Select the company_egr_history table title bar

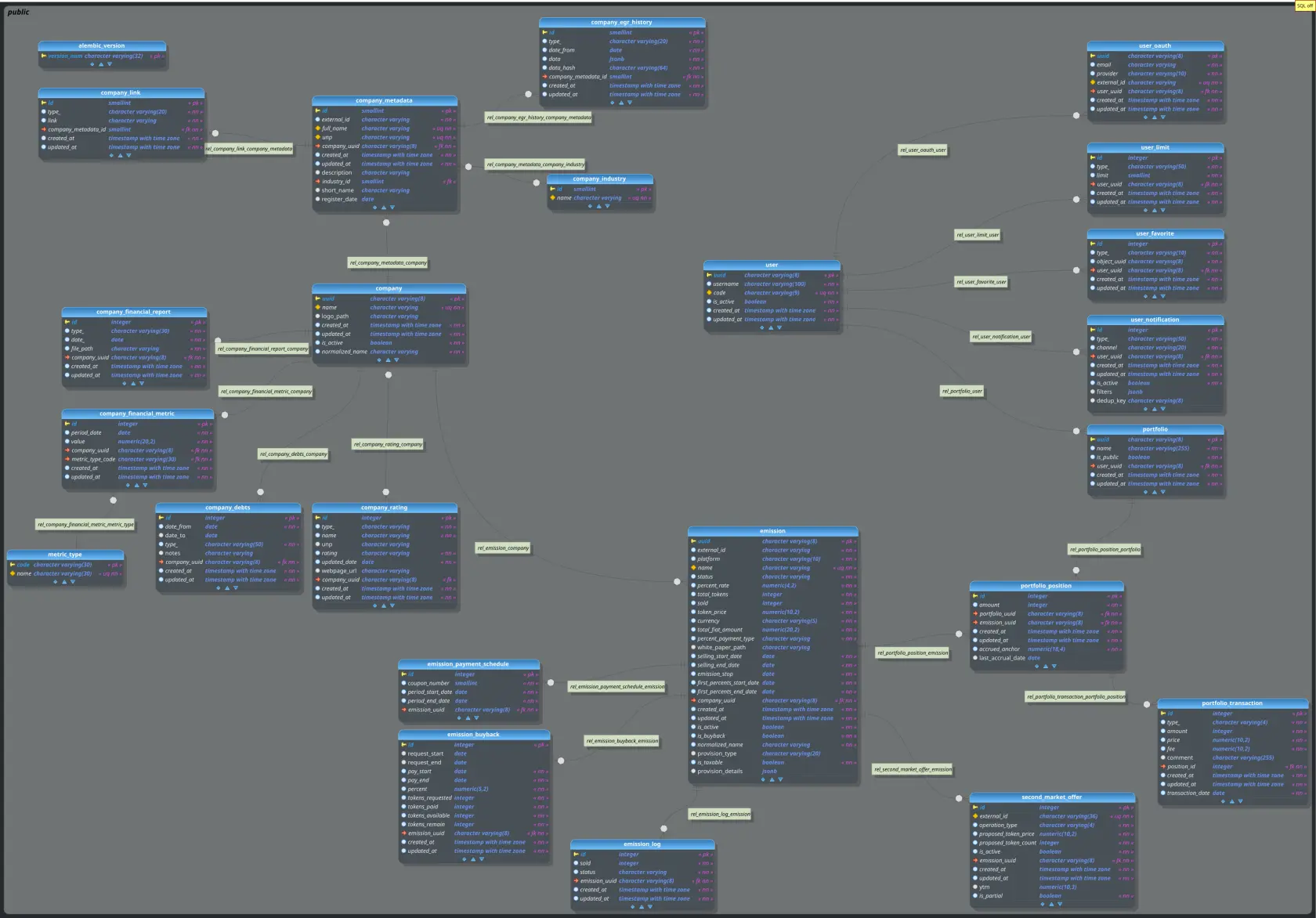[623, 22]
